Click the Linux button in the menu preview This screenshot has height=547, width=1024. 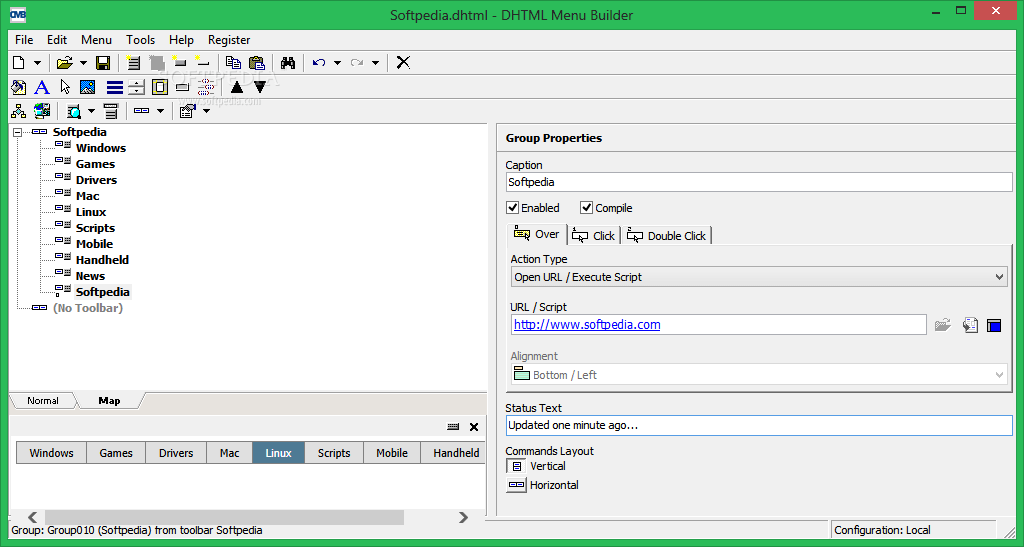pyautogui.click(x=278, y=453)
